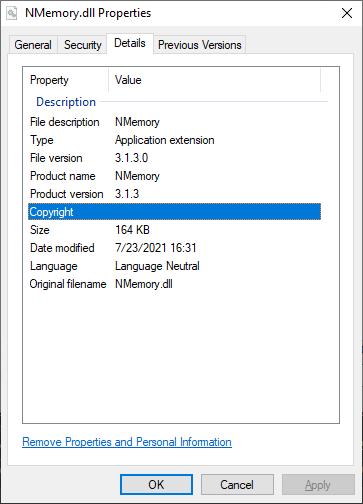Select the File description row
The height and width of the screenshot is (504, 363).
point(174,122)
